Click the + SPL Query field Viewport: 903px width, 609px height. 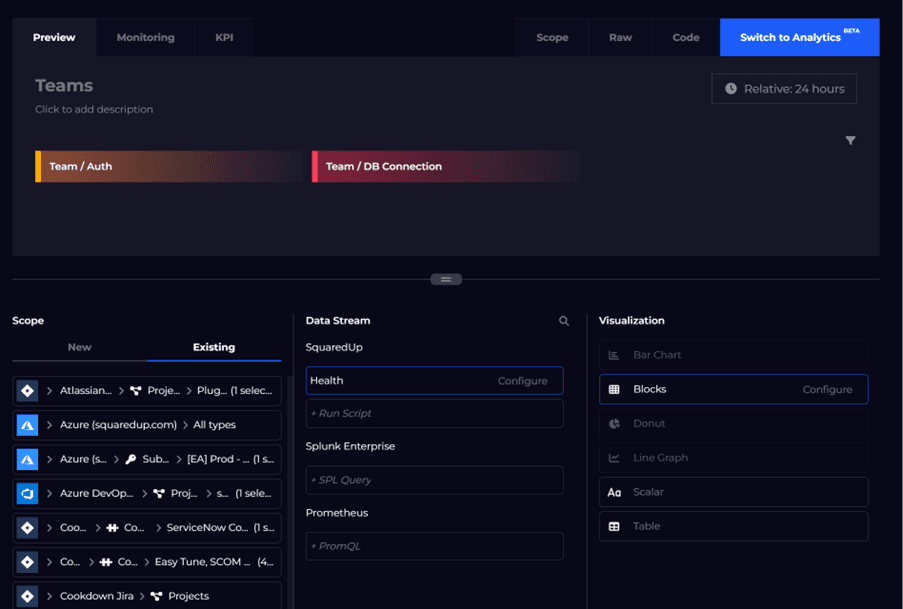[434, 480]
